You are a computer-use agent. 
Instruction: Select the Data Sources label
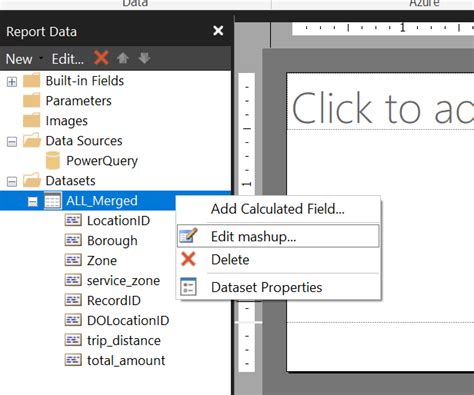click(x=84, y=141)
